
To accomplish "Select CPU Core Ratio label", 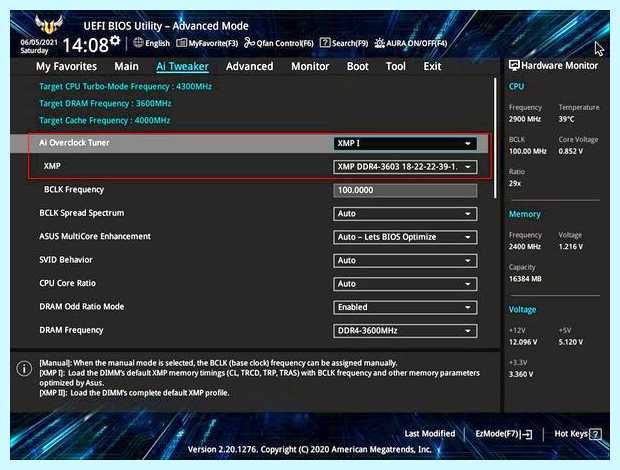I will coord(67,283).
